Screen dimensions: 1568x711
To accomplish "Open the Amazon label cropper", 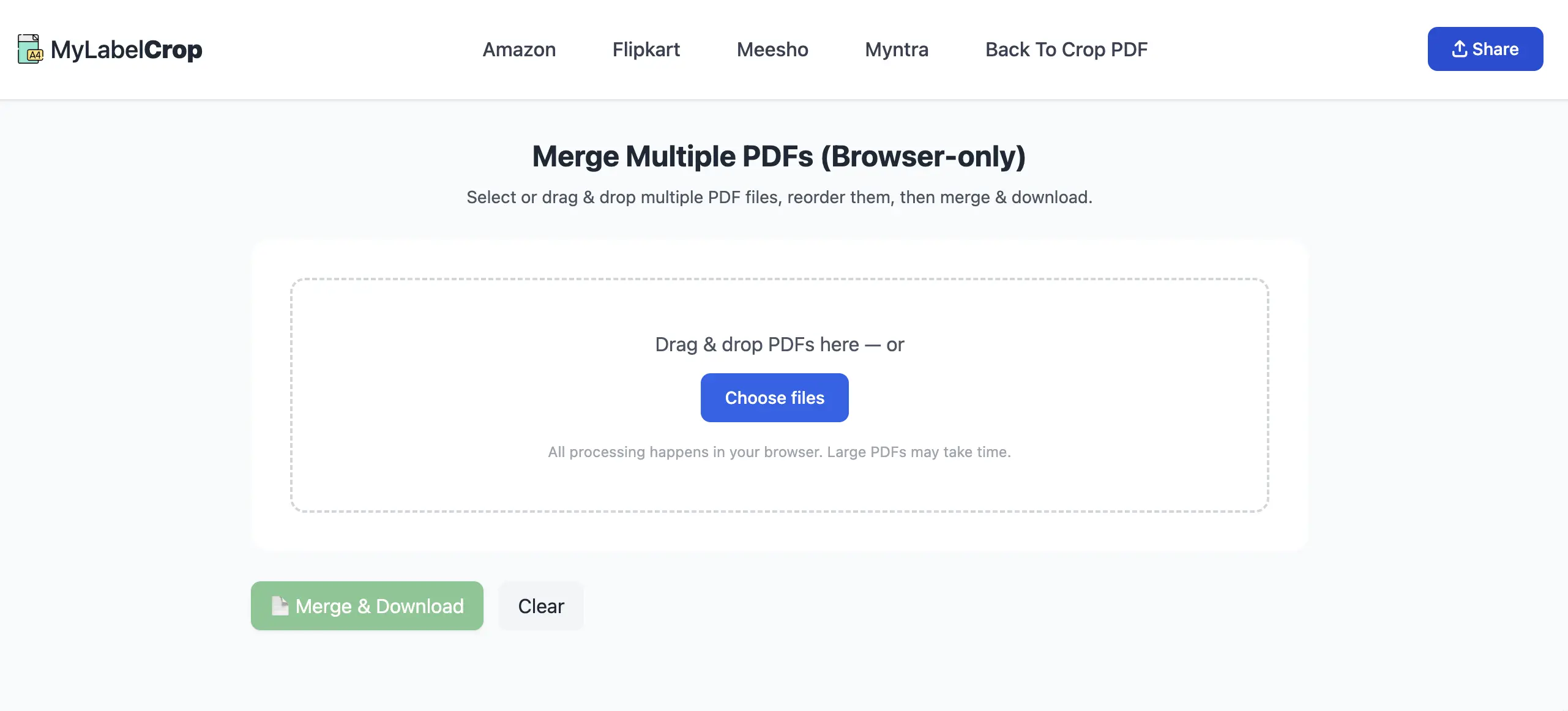I will pos(518,50).
